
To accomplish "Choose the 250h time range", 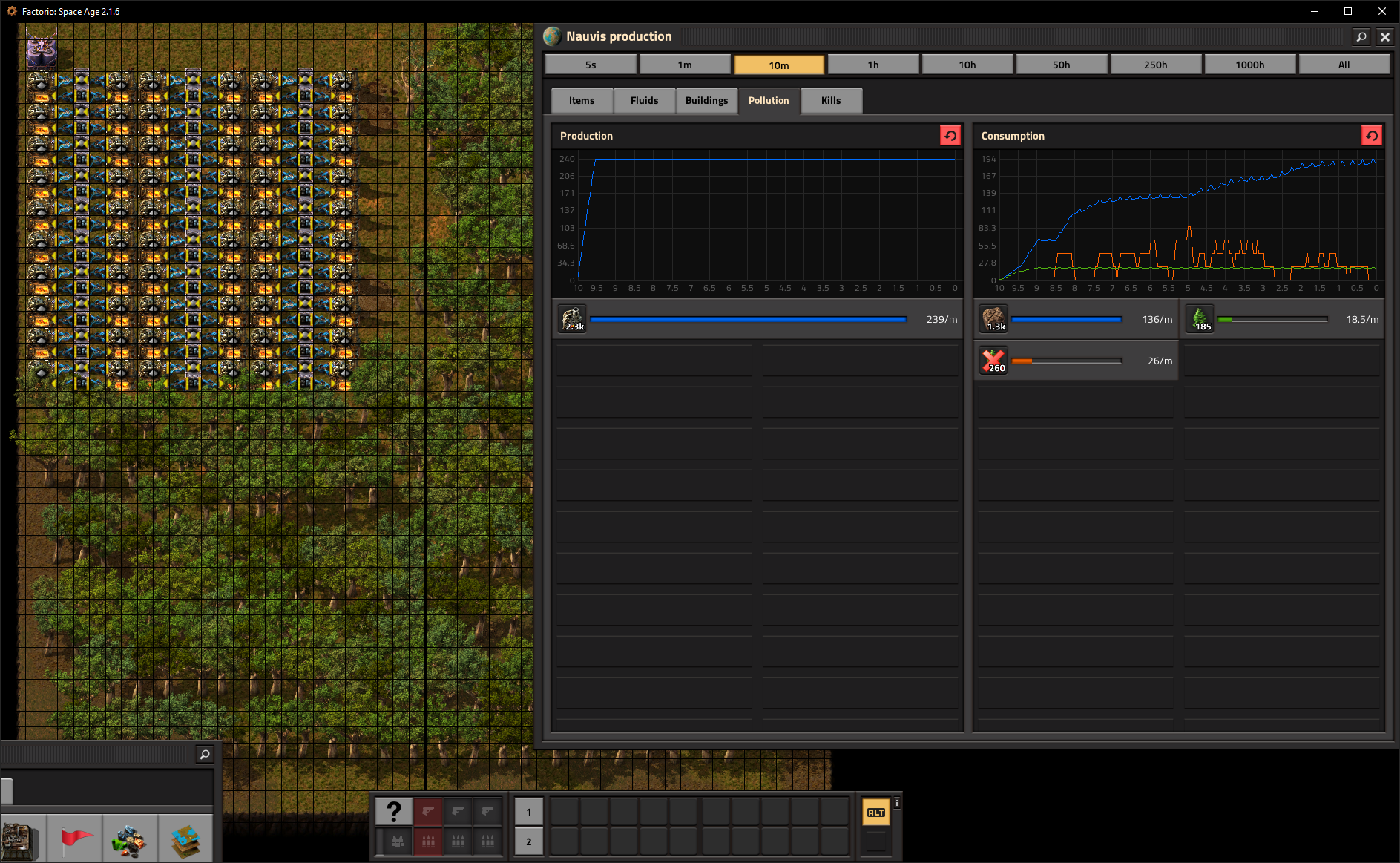I will pos(1156,65).
